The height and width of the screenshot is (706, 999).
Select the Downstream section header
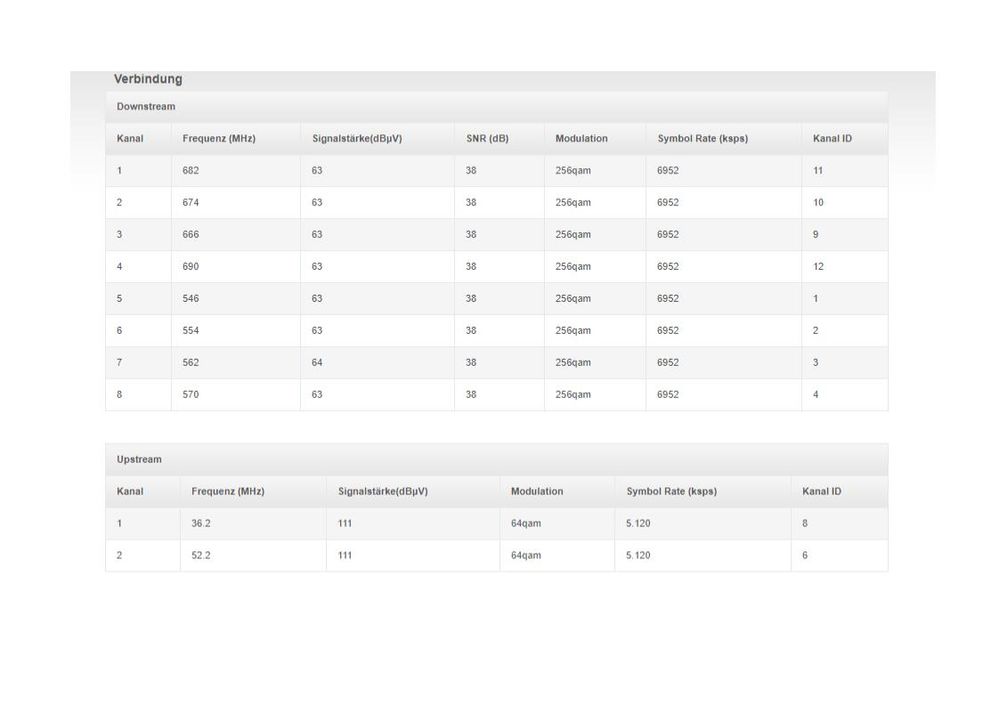(496, 106)
